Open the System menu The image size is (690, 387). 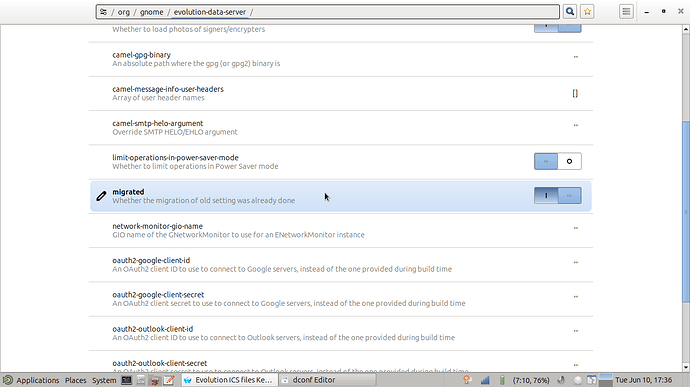point(104,380)
